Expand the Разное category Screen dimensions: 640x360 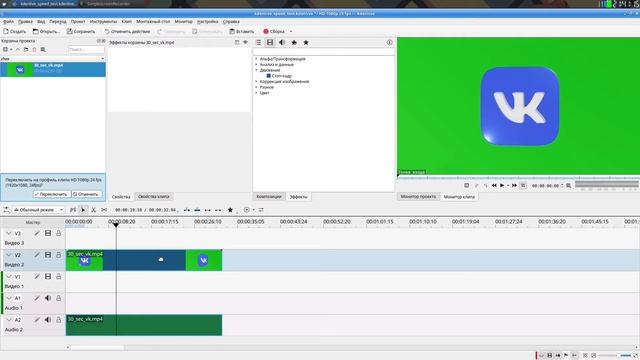(x=256, y=87)
